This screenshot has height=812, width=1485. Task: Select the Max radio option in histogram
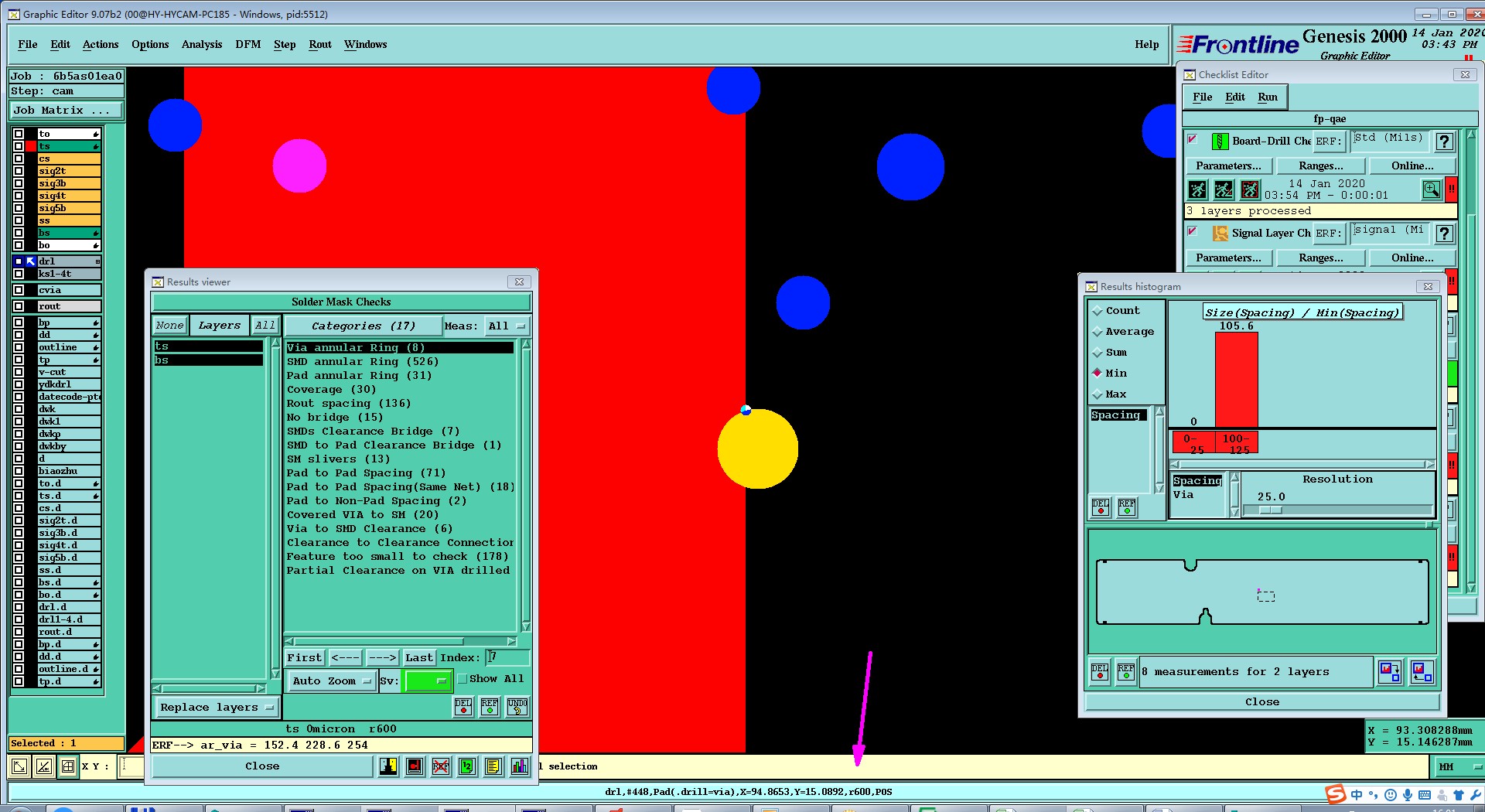(1097, 394)
